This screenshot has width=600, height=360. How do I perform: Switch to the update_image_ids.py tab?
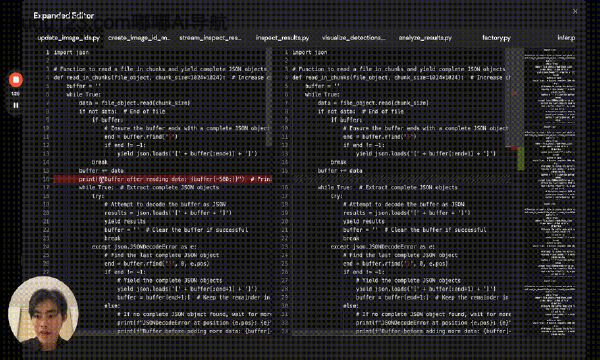click(x=68, y=38)
